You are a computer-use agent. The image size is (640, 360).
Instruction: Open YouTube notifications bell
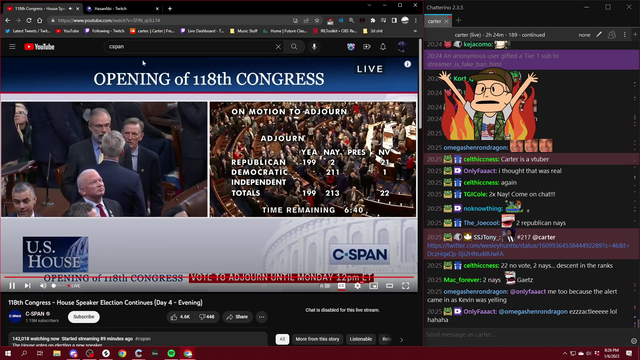tap(383, 47)
